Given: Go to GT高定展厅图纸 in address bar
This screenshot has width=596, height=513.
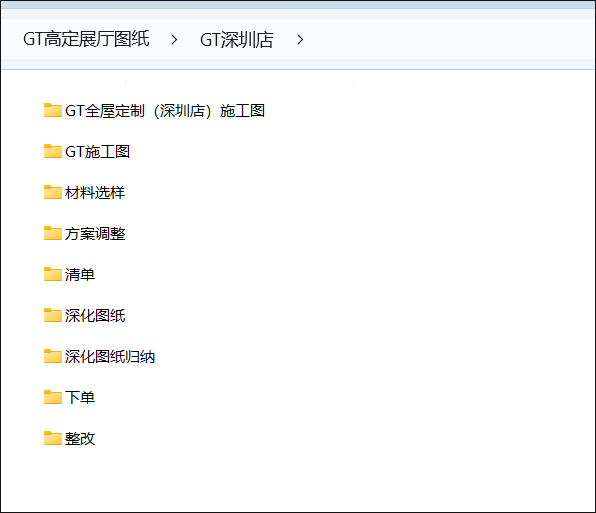Looking at the screenshot, I should click(86, 39).
